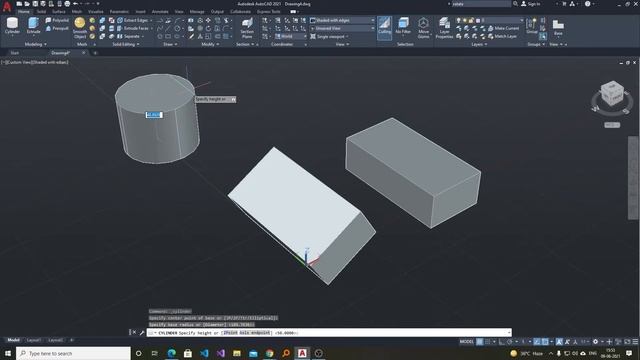Viewport: 640px width, 360px height.
Task: Open the Express Tools ribbon tab
Action: pyautogui.click(x=269, y=12)
